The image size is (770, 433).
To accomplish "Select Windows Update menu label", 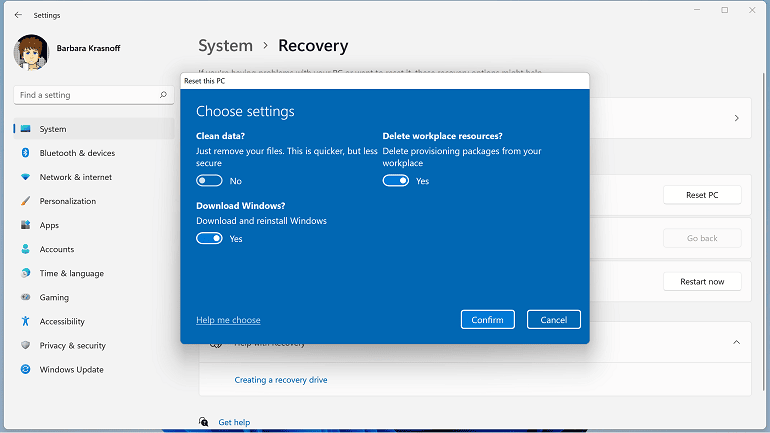I will pyautogui.click(x=72, y=369).
